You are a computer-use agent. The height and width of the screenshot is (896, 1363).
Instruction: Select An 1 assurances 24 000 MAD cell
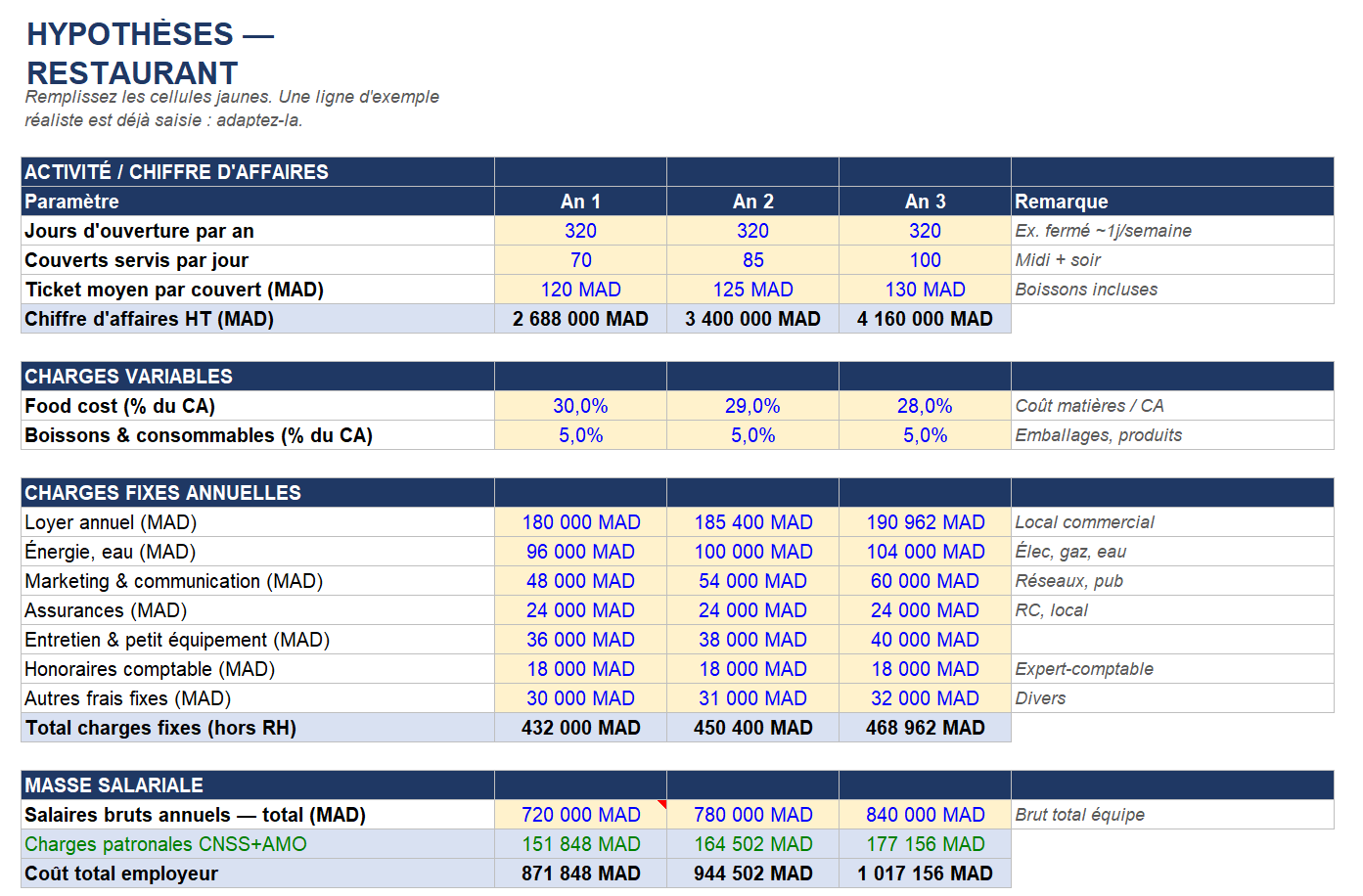pyautogui.click(x=580, y=610)
